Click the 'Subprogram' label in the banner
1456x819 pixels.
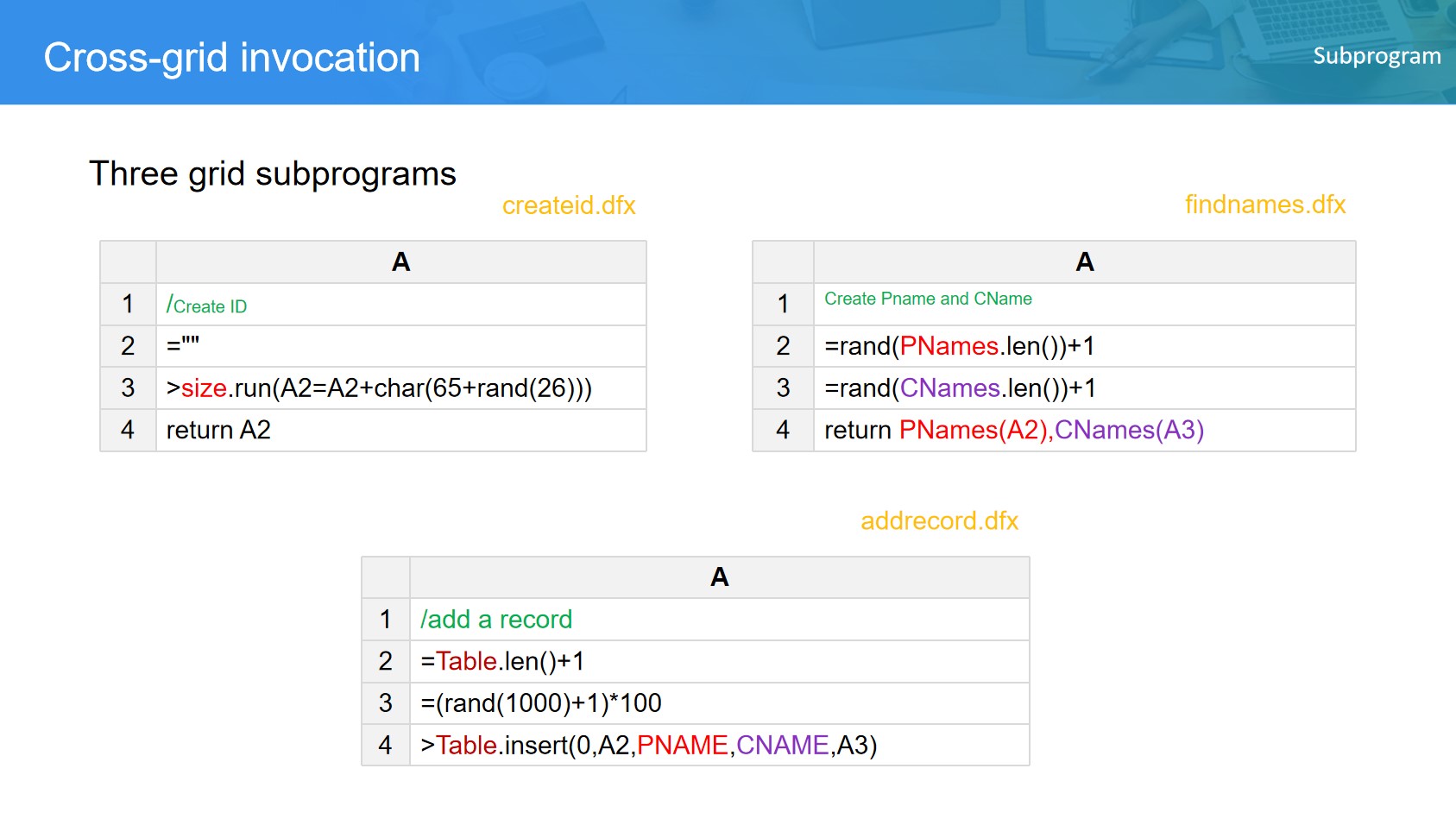[x=1376, y=56]
